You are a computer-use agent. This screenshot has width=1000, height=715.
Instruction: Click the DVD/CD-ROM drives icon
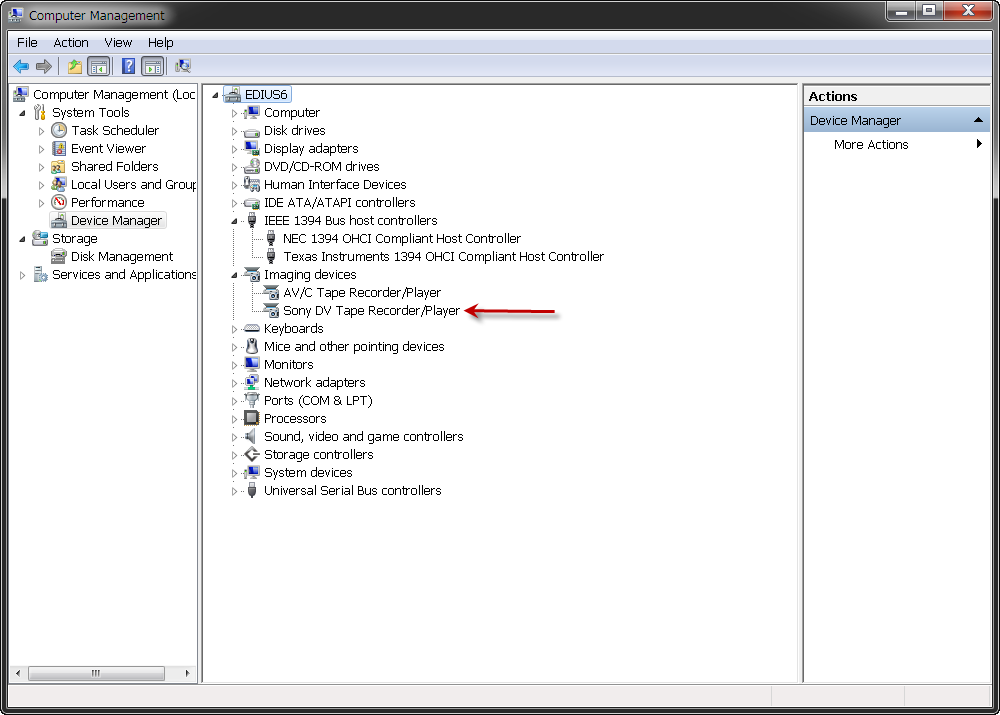click(252, 166)
